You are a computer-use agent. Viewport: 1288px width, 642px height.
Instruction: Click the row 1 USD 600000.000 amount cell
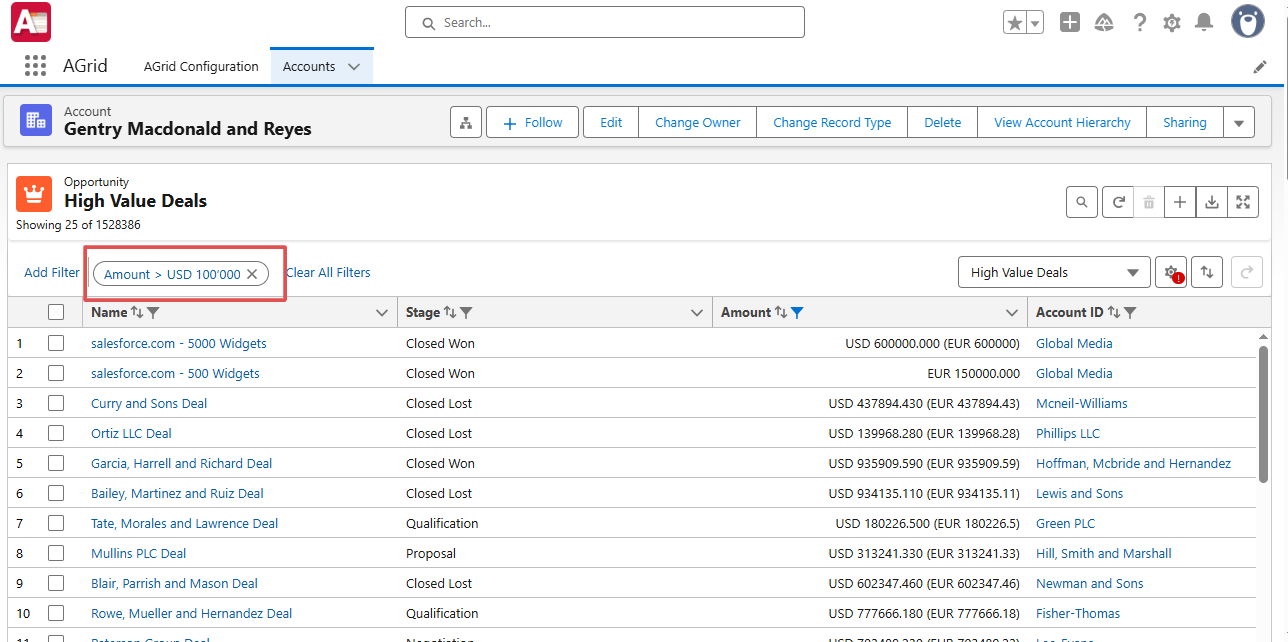(x=870, y=343)
